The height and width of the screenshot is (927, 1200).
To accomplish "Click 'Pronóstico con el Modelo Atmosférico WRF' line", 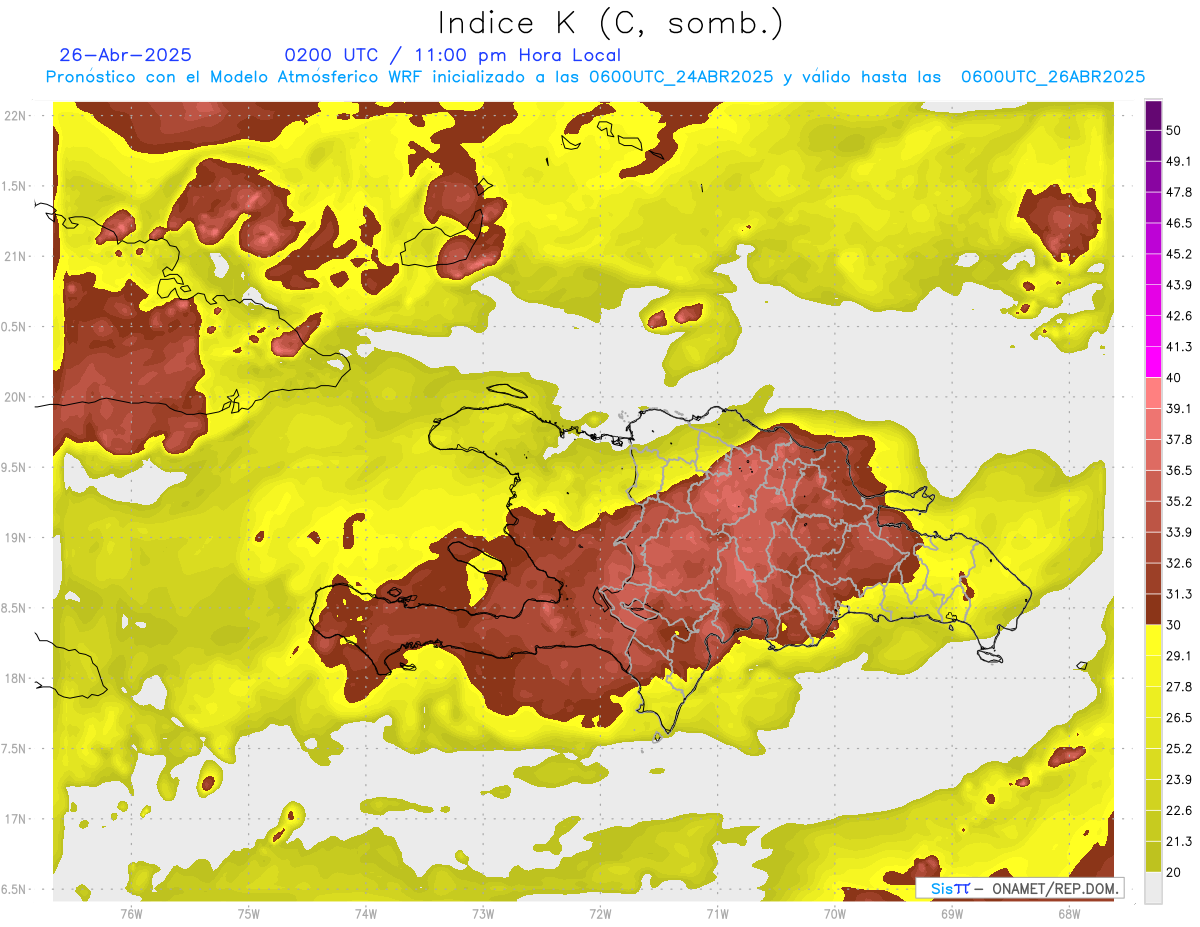I will click(596, 77).
